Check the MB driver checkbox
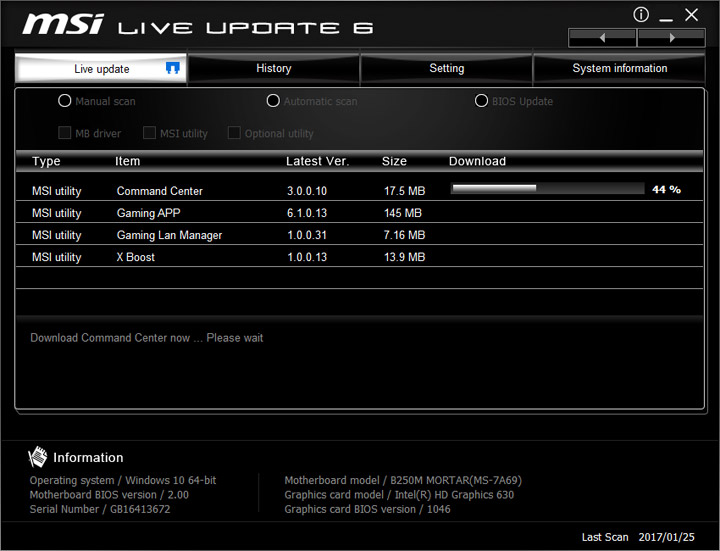 point(65,133)
